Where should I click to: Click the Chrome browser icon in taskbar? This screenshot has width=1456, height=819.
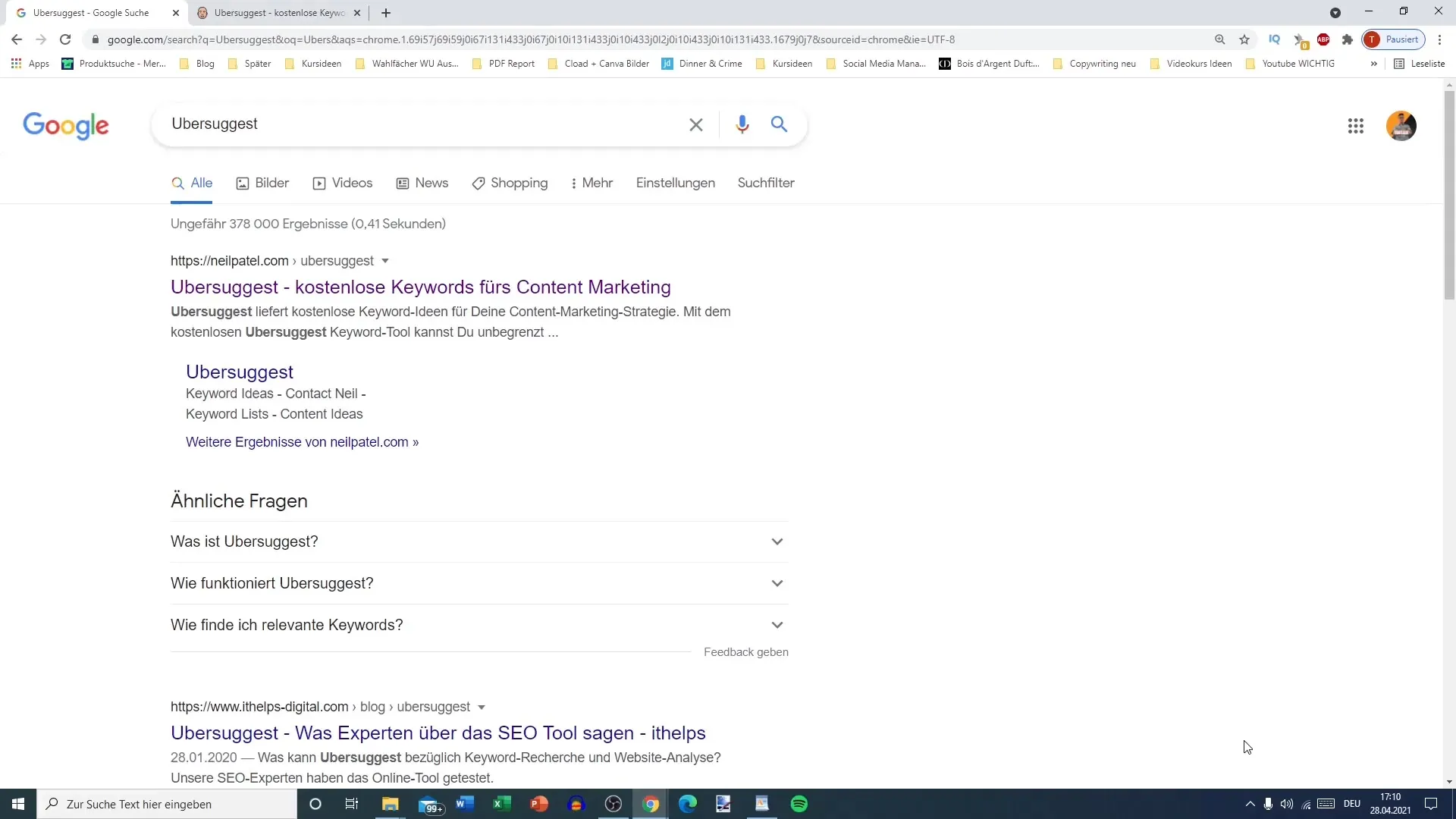650,803
